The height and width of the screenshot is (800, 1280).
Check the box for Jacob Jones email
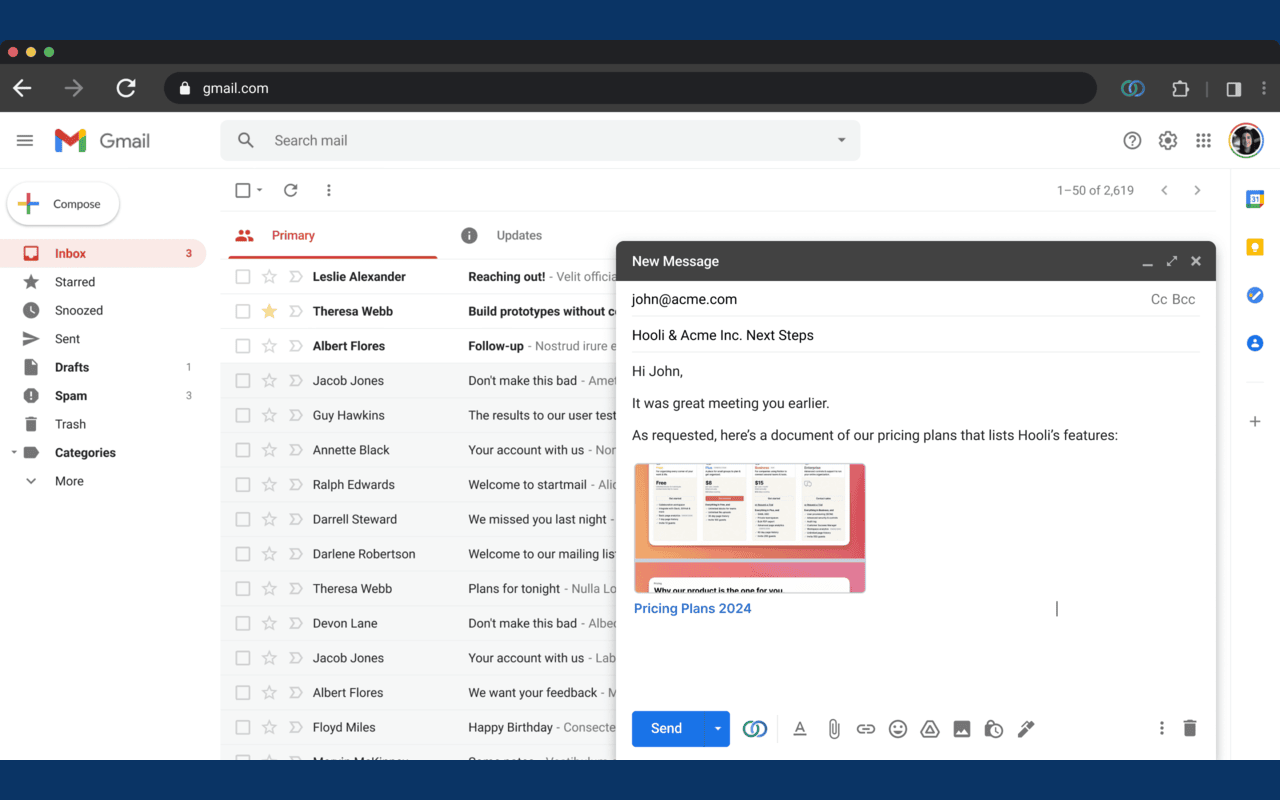(x=243, y=381)
